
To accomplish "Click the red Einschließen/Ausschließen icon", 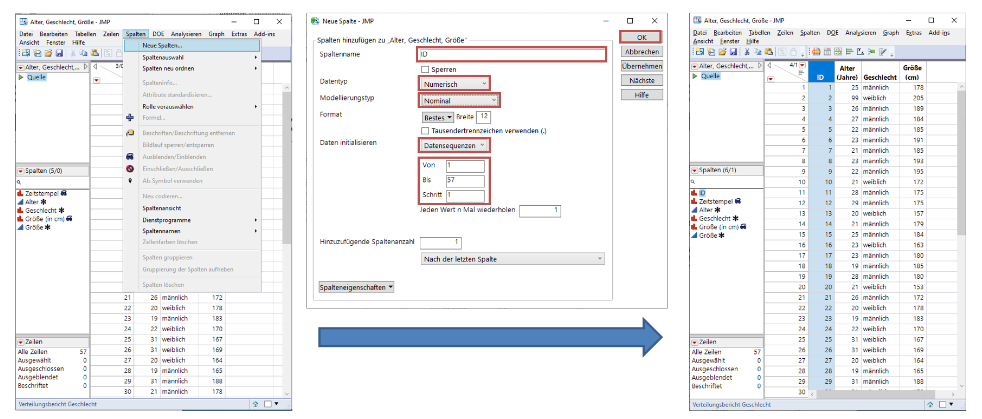I will 130,168.
